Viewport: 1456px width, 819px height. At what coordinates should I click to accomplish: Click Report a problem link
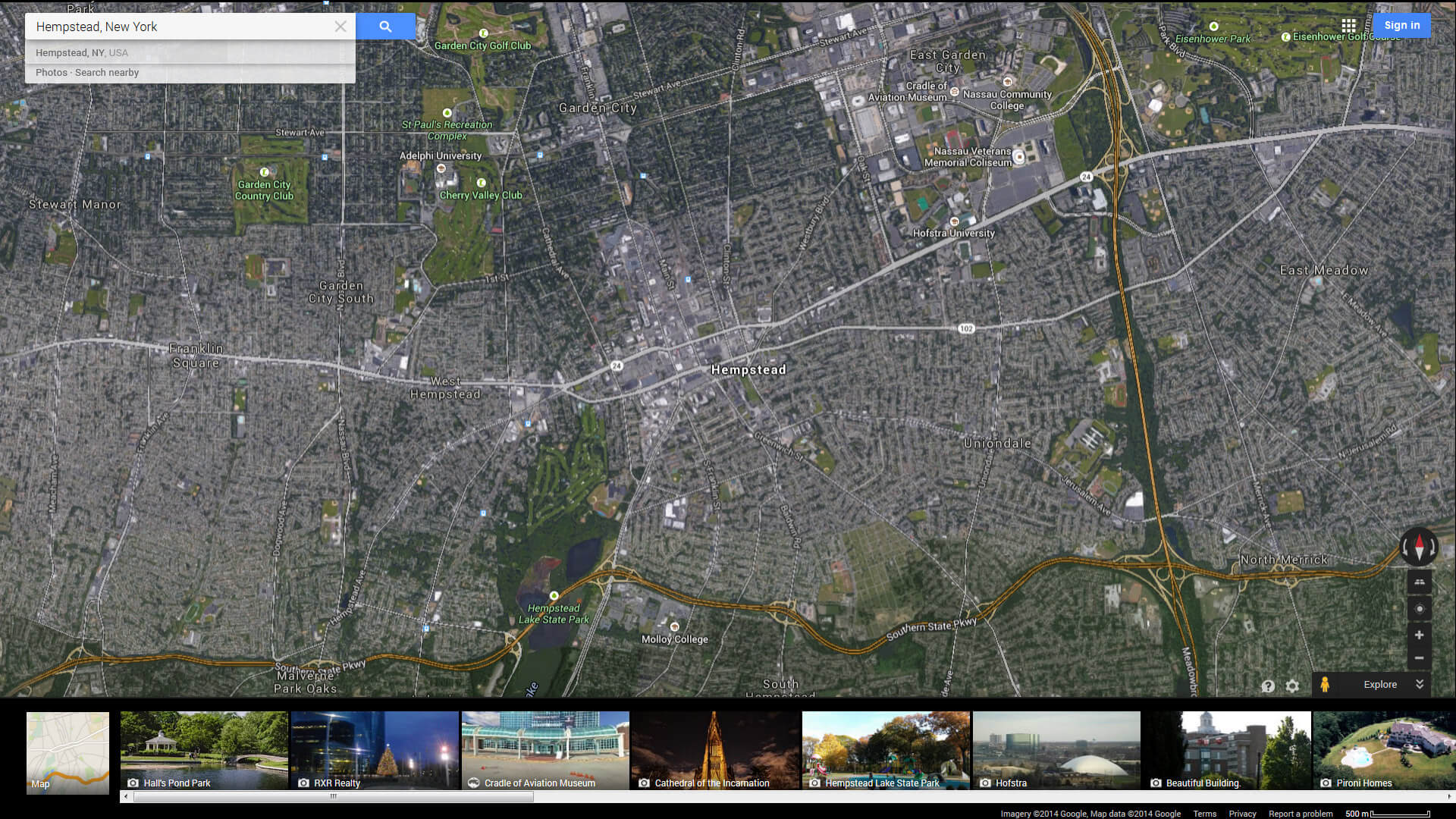1301,814
